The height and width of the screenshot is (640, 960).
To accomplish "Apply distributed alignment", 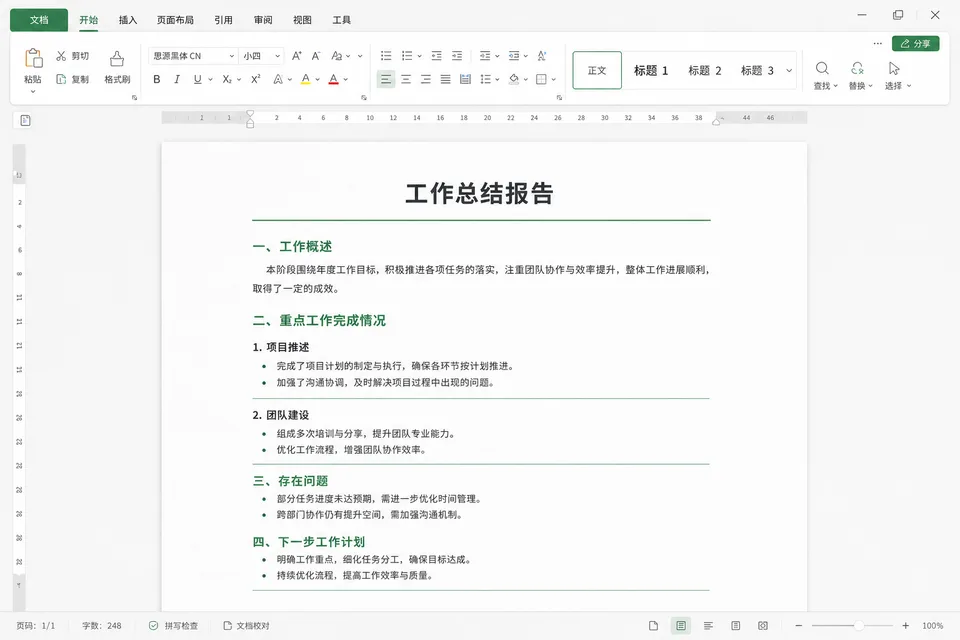I will pos(465,79).
